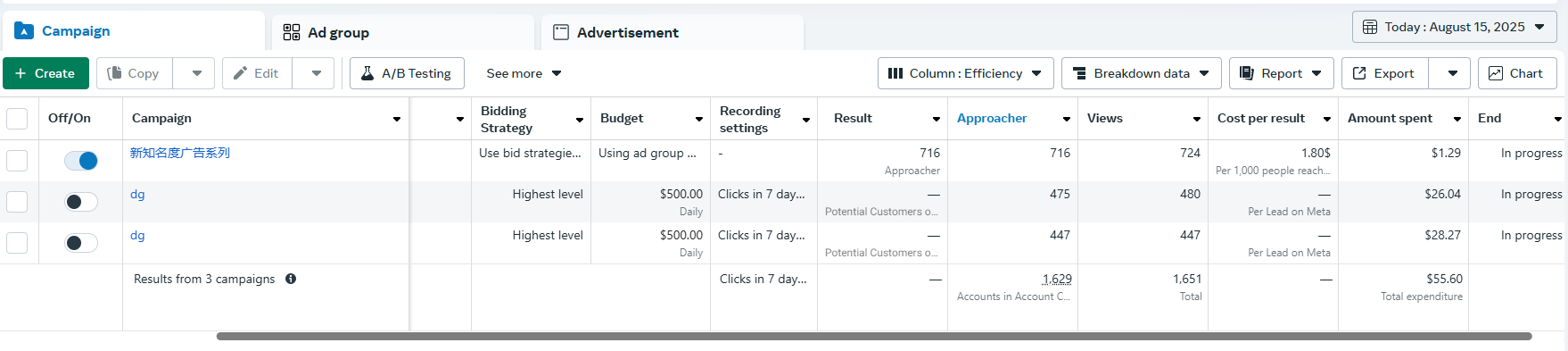The image size is (1568, 351).
Task: Click the Chart line-graph icon
Action: coord(1496,73)
